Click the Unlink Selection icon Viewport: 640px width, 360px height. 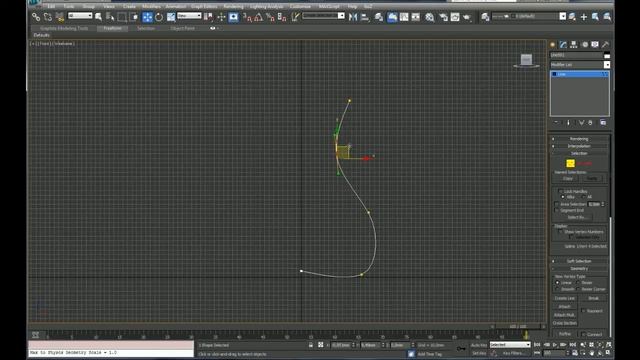pyautogui.click(x=48, y=17)
